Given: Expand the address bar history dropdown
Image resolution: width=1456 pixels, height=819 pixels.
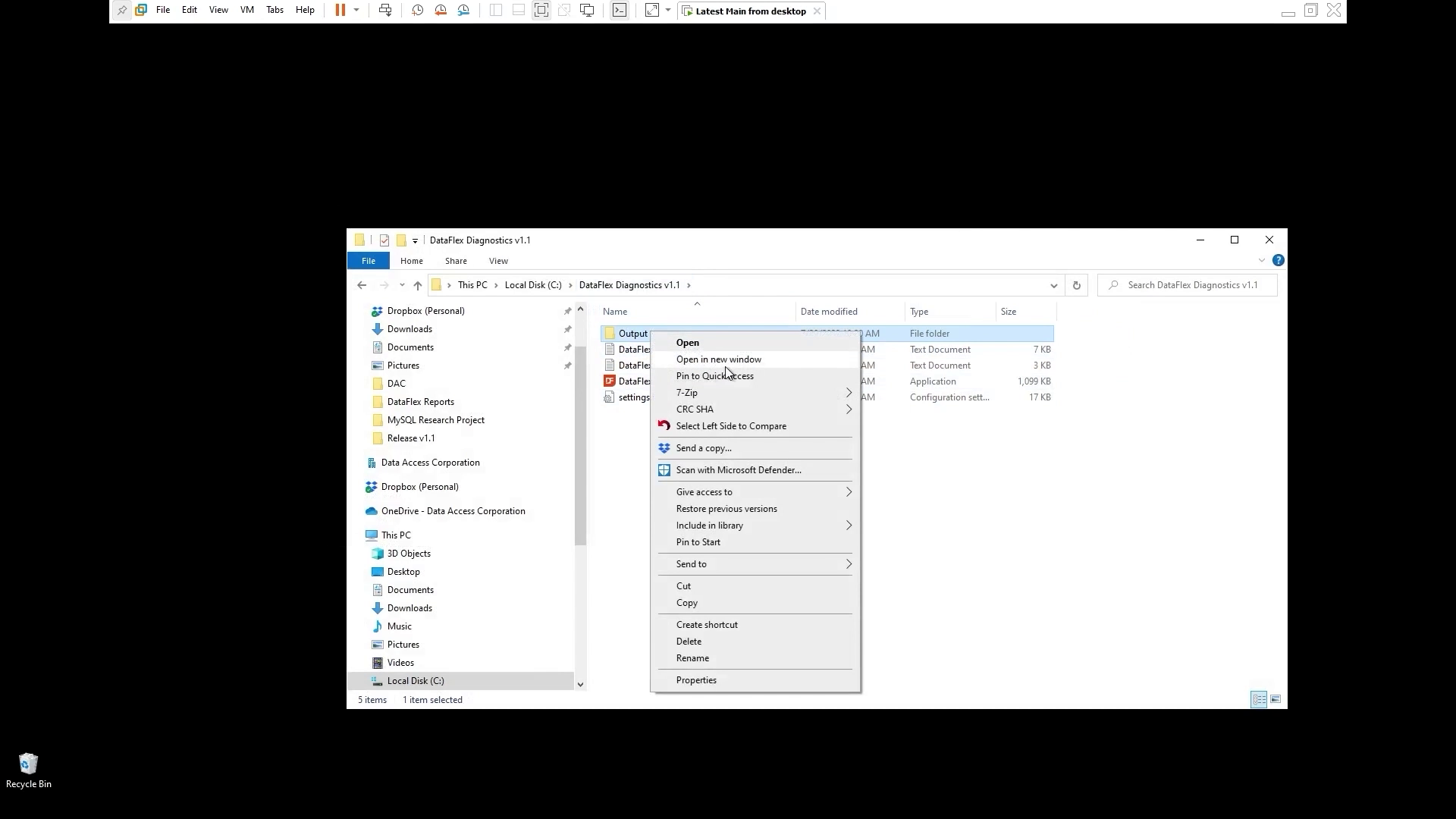Looking at the screenshot, I should point(1053,285).
